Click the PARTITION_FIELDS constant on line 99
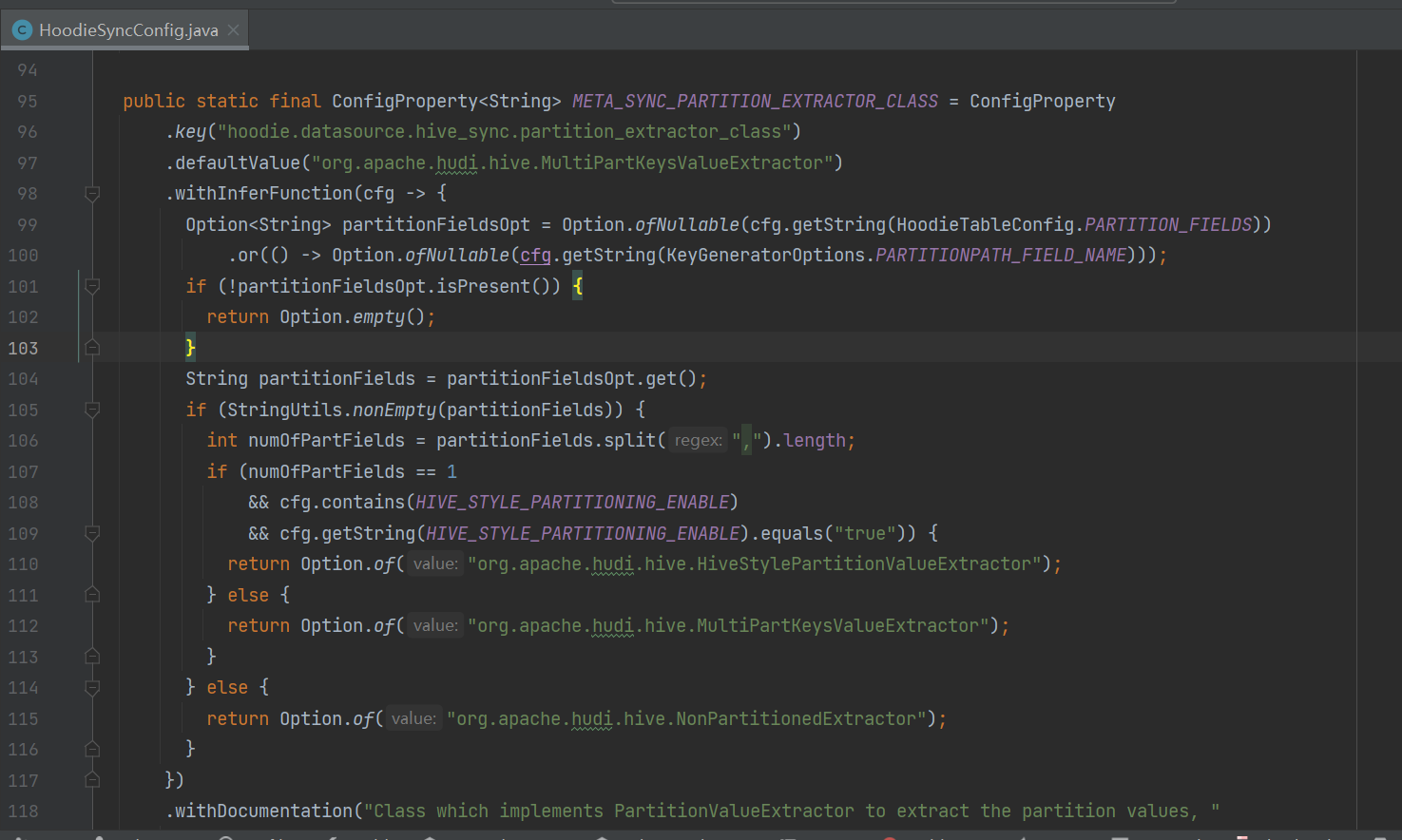 [x=1168, y=224]
